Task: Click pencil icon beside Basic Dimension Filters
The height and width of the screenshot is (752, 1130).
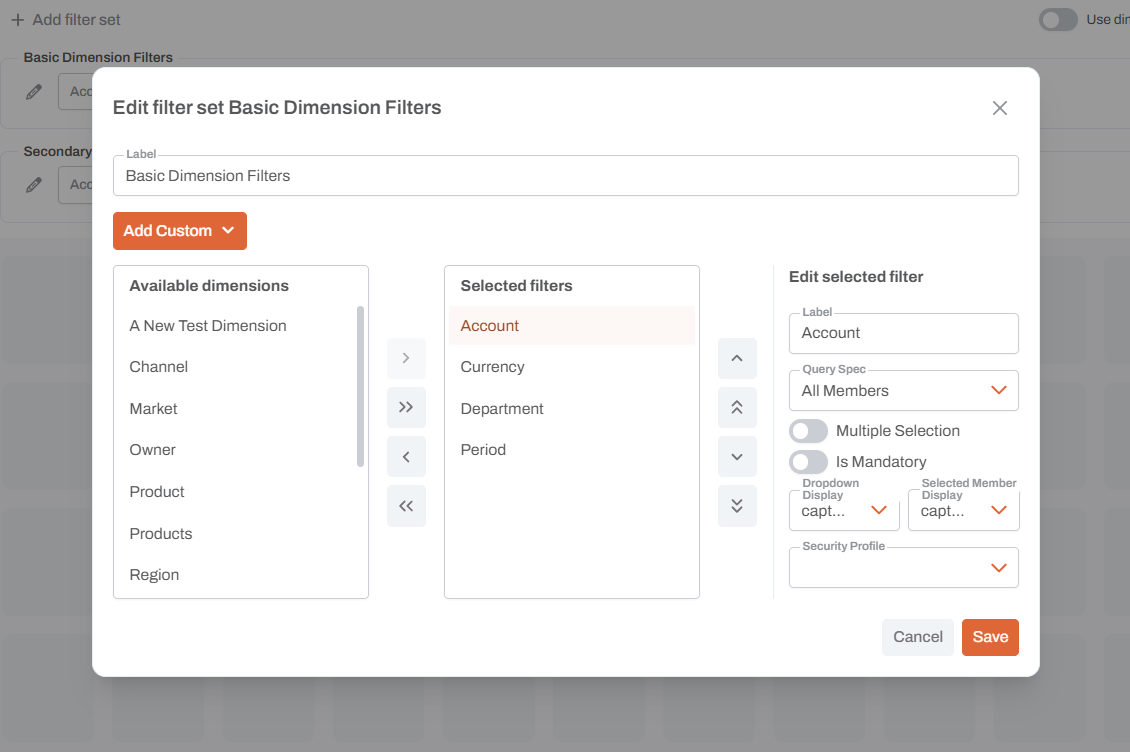Action: 34,91
